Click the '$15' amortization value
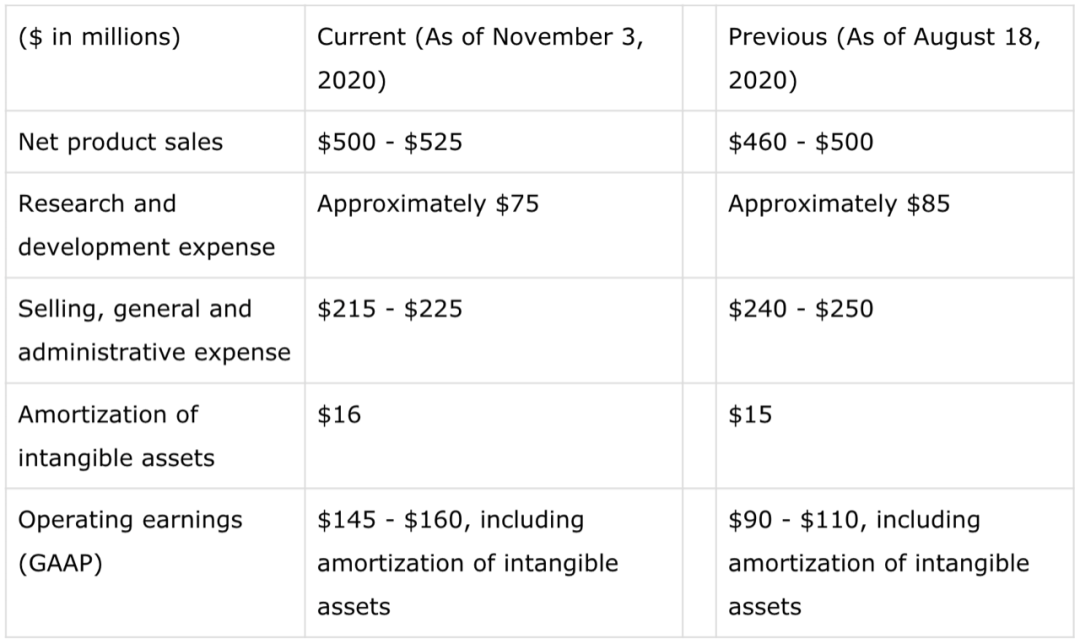The width and height of the screenshot is (1080, 644). pos(750,415)
